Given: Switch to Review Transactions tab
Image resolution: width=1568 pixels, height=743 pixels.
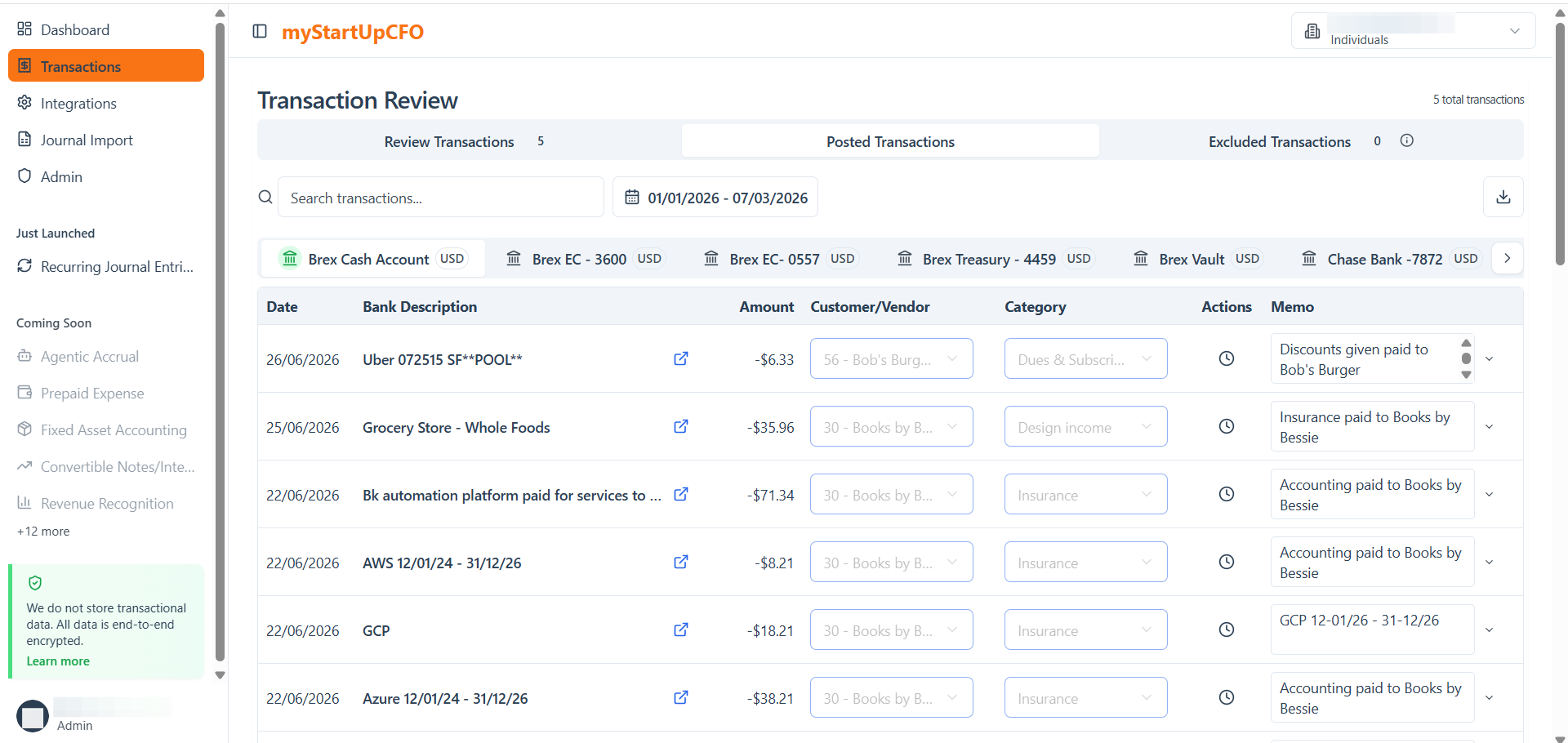Looking at the screenshot, I should tap(470, 141).
